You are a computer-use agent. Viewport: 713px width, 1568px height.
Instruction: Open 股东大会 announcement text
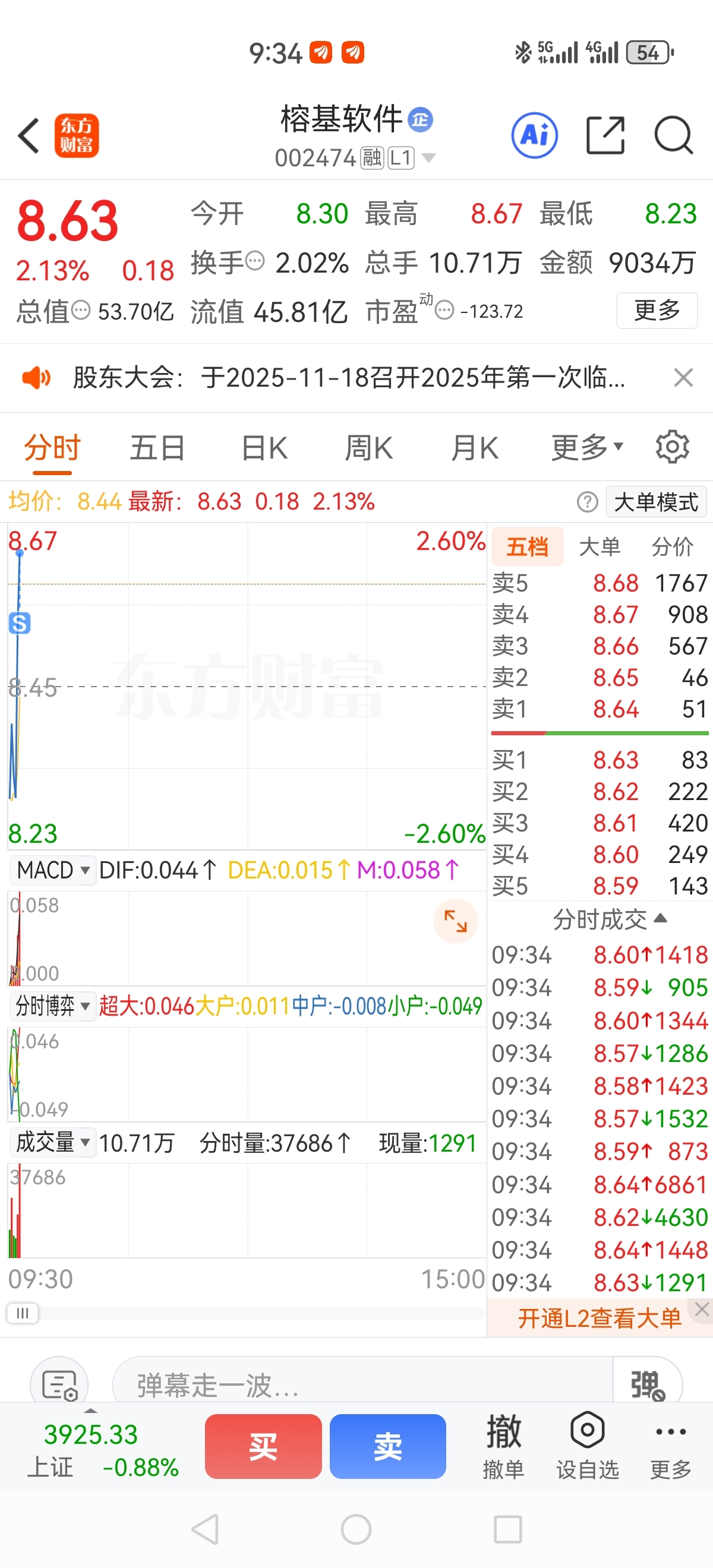(x=349, y=377)
